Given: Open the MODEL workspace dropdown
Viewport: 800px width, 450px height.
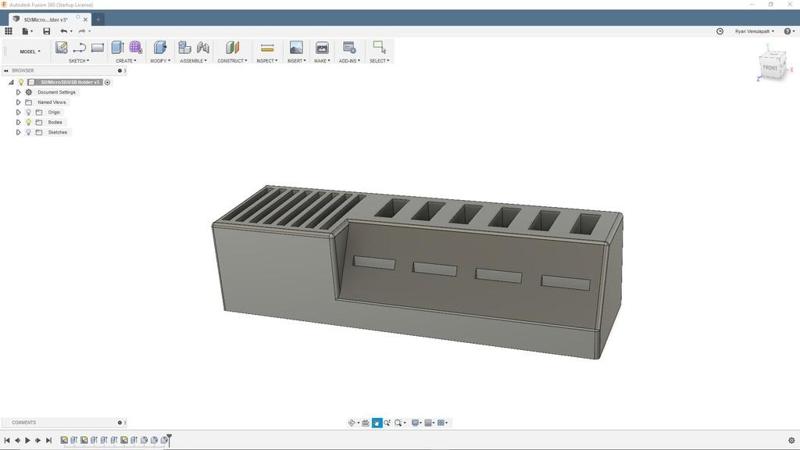Looking at the screenshot, I should pyautogui.click(x=30, y=52).
